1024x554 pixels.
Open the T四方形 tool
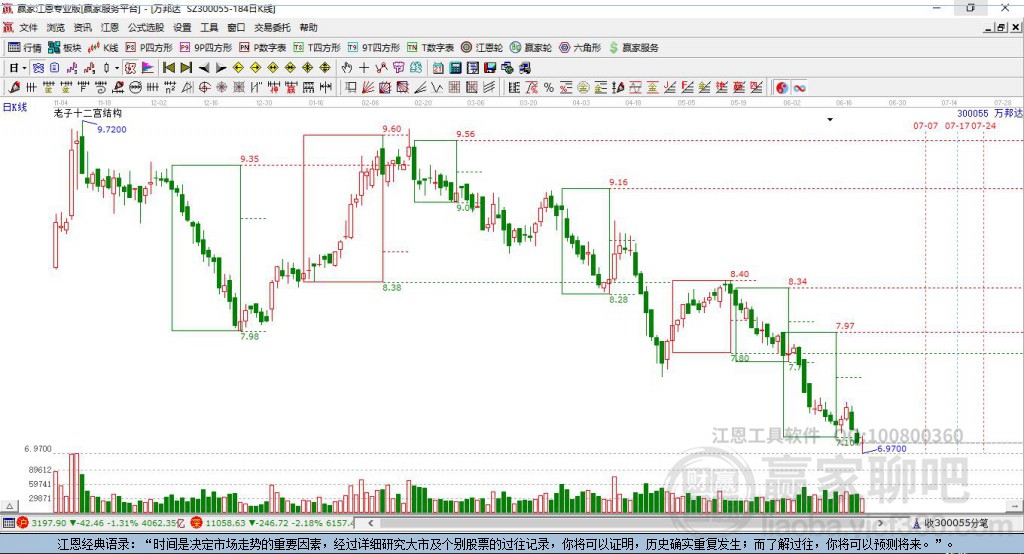(317, 48)
